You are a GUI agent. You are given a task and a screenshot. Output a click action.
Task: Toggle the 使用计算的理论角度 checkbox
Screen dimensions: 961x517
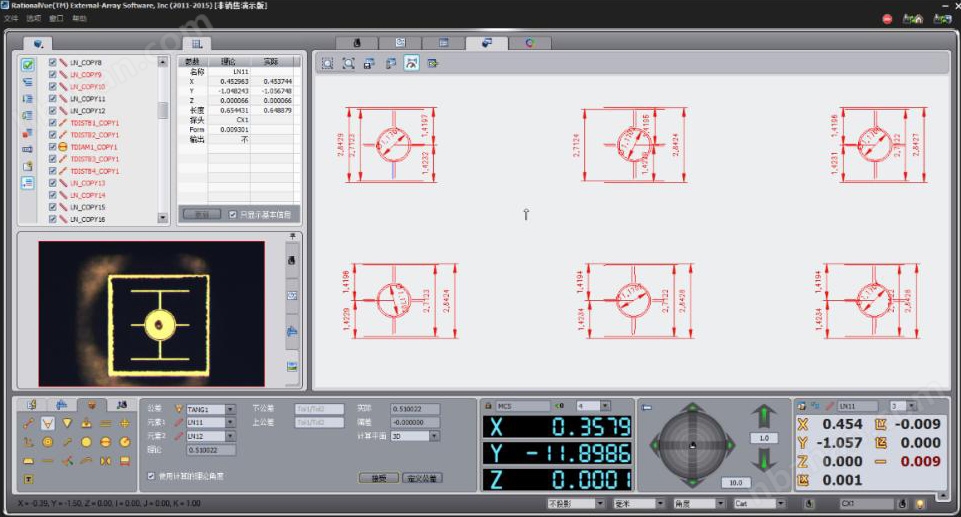point(151,475)
